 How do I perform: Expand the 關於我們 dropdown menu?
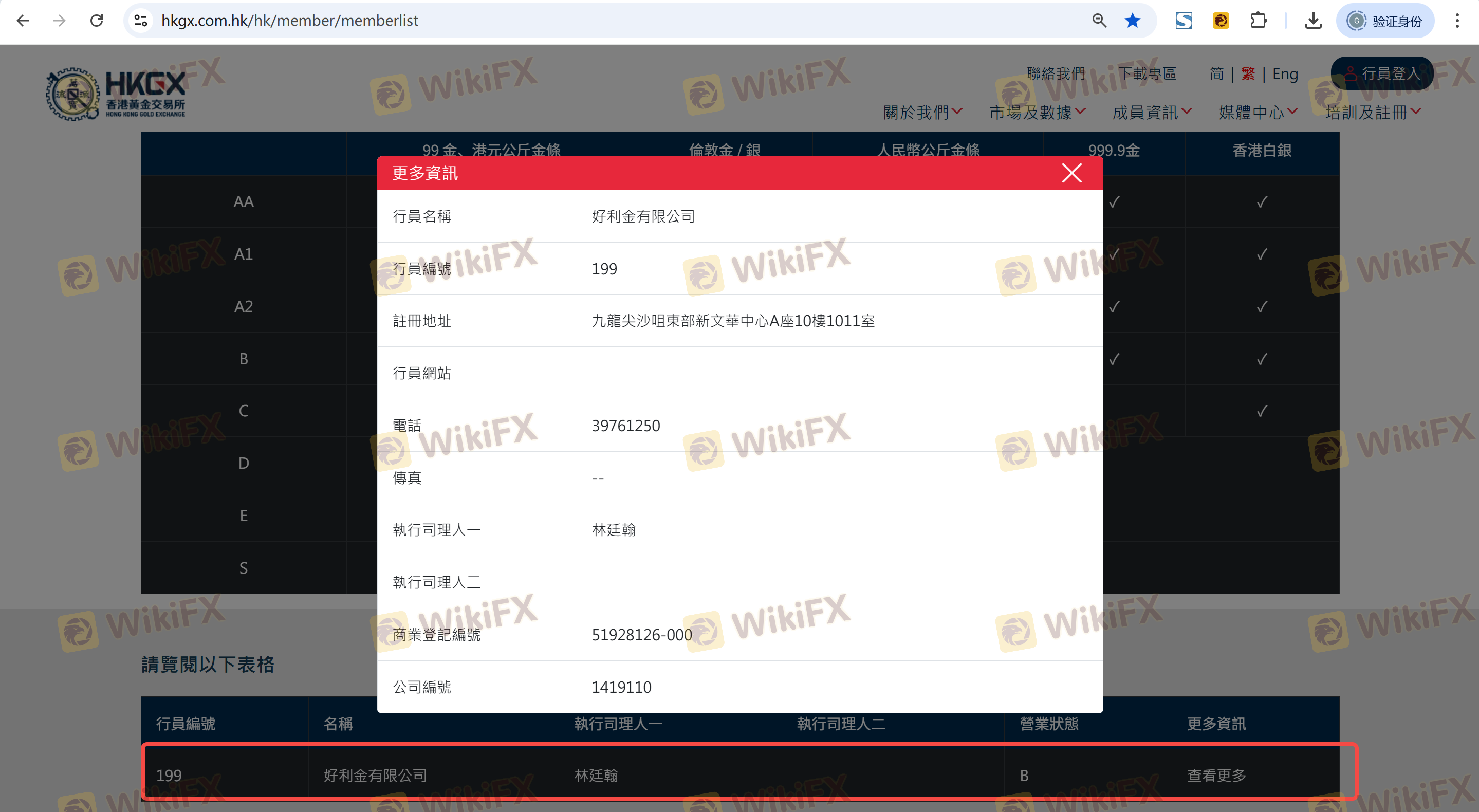(x=922, y=112)
